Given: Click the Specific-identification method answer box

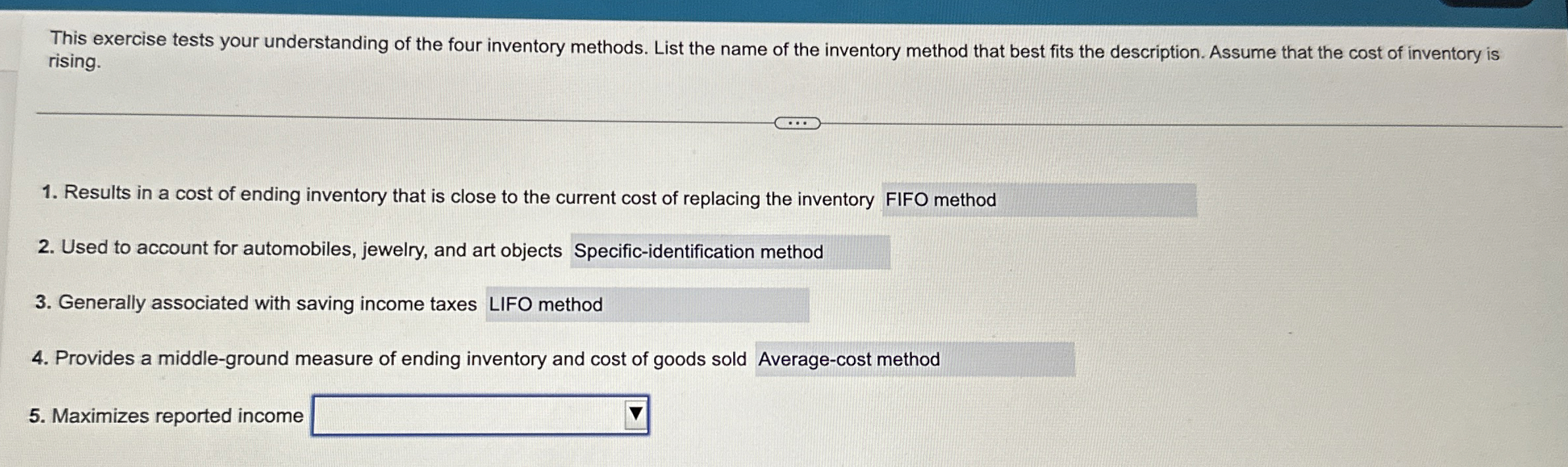Looking at the screenshot, I should click(730, 251).
